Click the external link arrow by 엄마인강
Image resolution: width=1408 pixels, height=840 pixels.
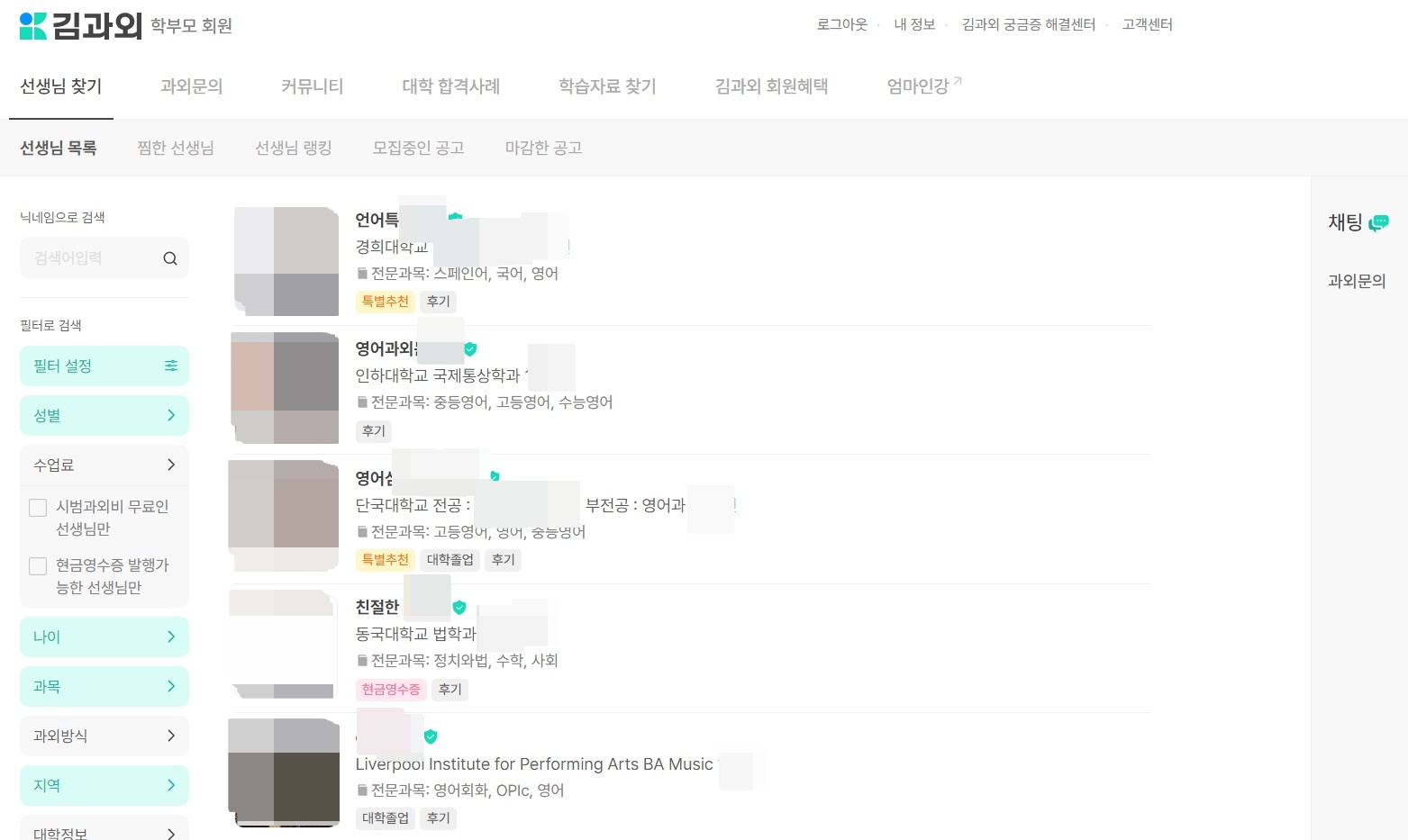point(958,81)
